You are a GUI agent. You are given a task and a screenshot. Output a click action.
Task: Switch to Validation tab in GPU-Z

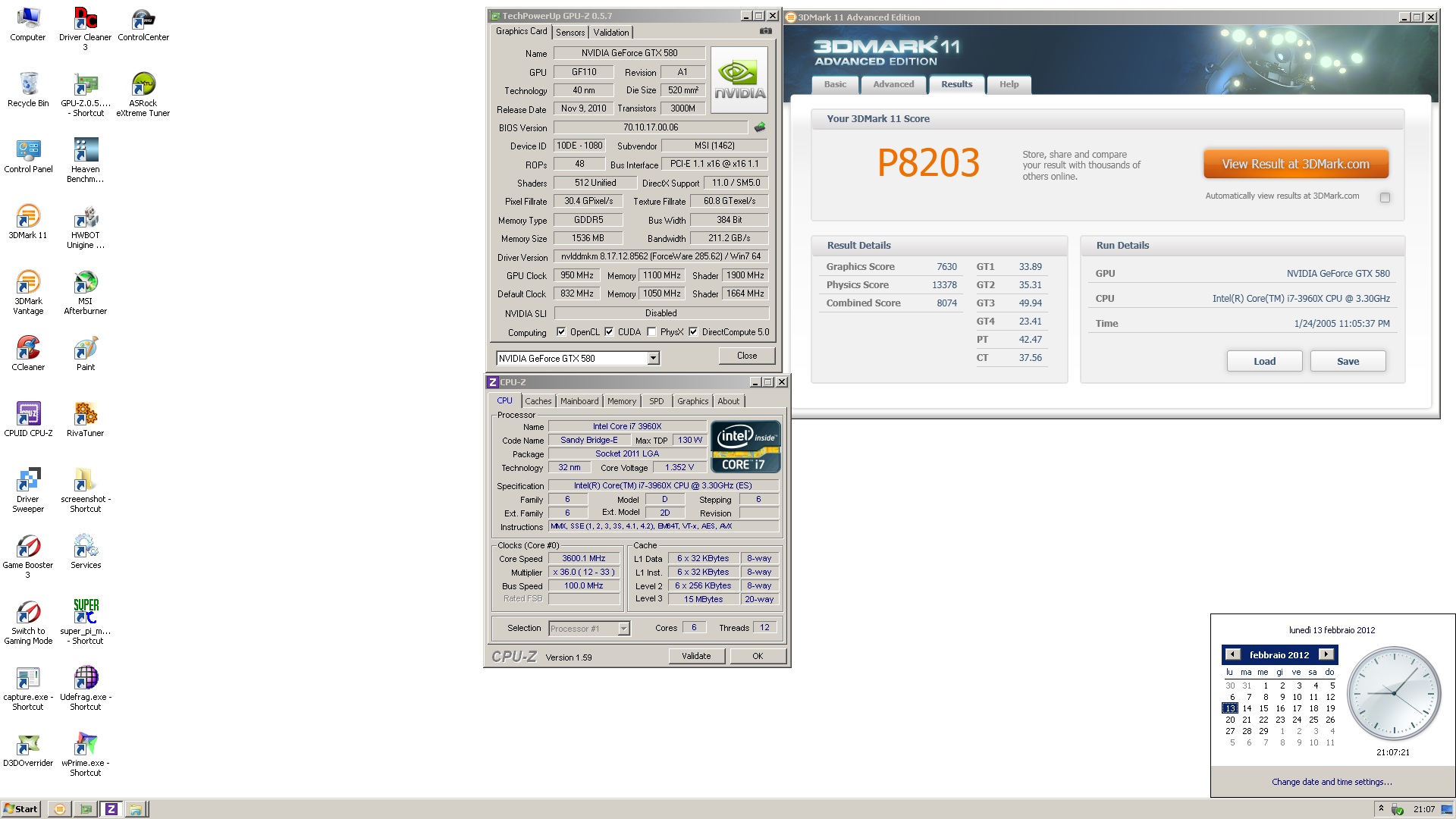pyautogui.click(x=611, y=33)
